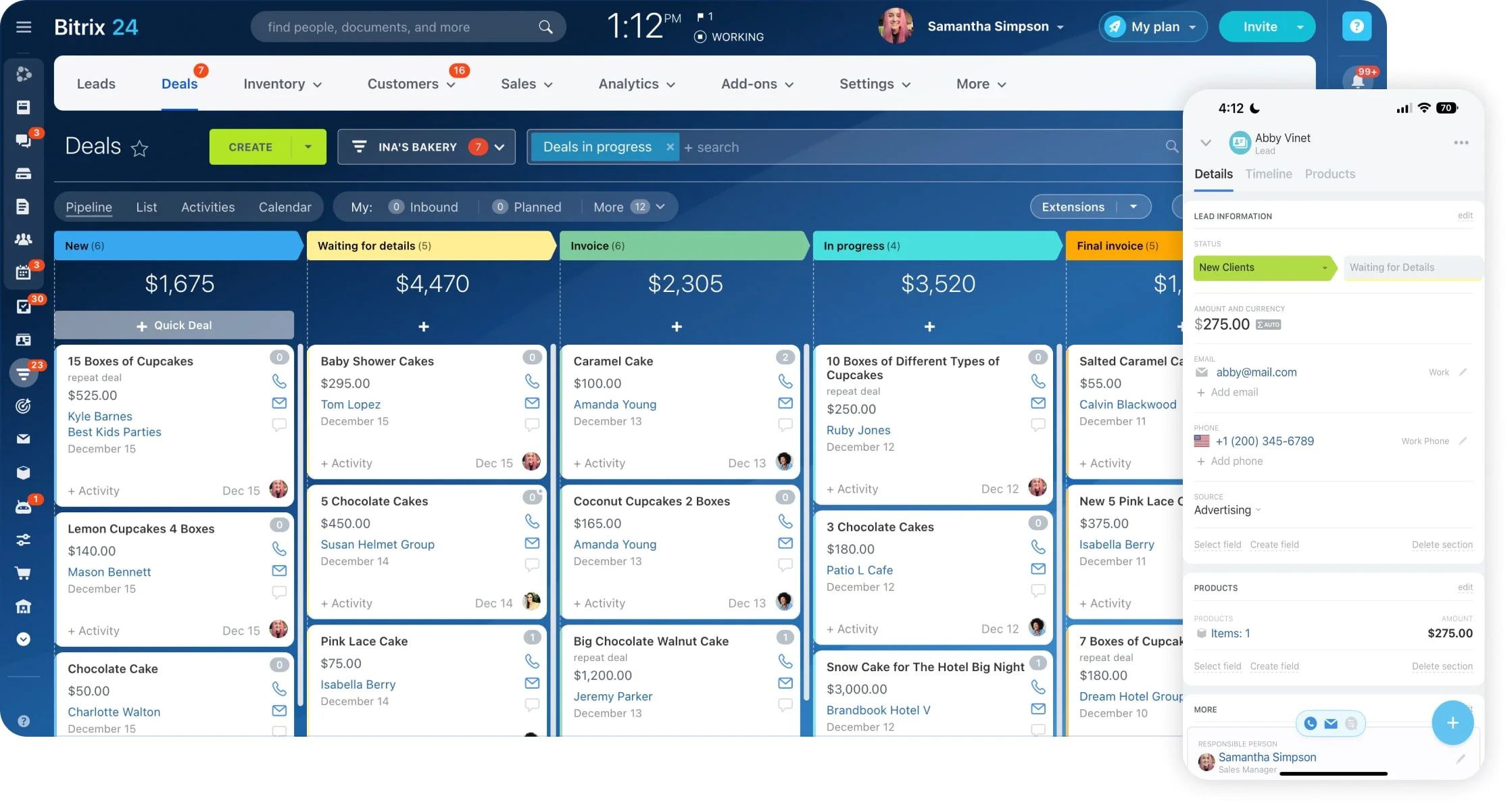
Task: Click the phone icon on Baby Shower Cakes card
Action: click(532, 381)
